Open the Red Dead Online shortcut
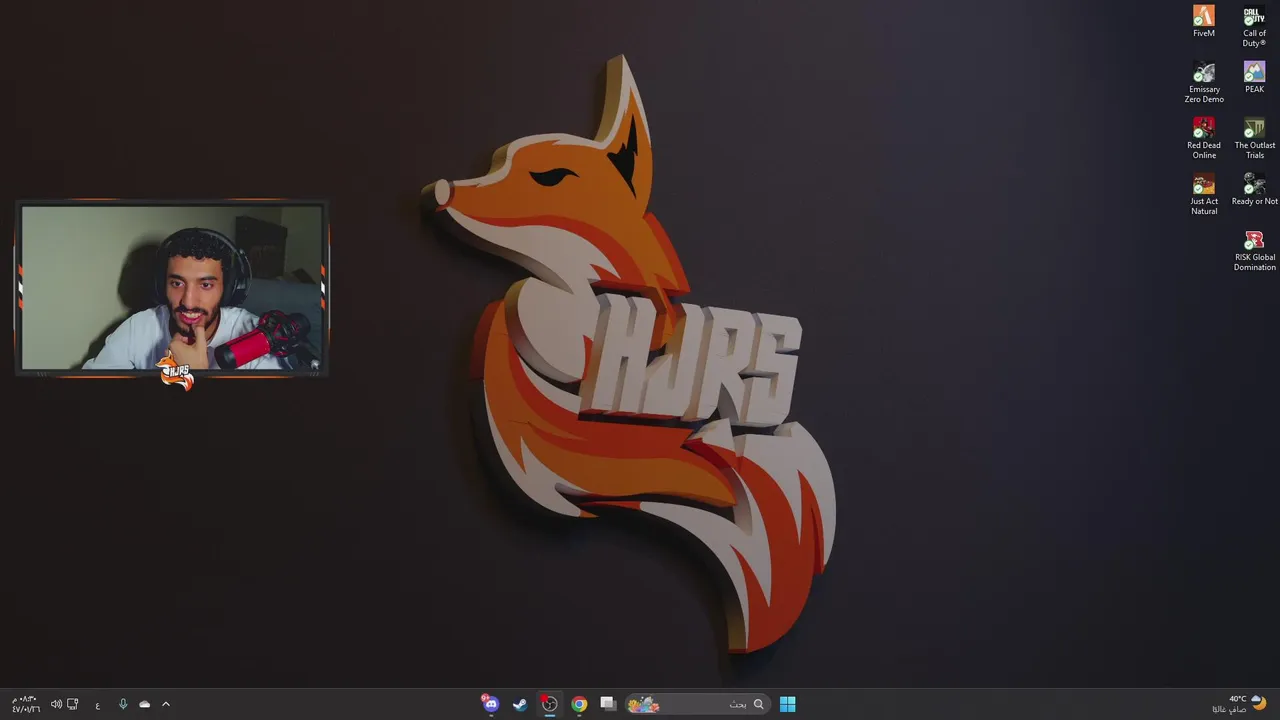 [1204, 139]
